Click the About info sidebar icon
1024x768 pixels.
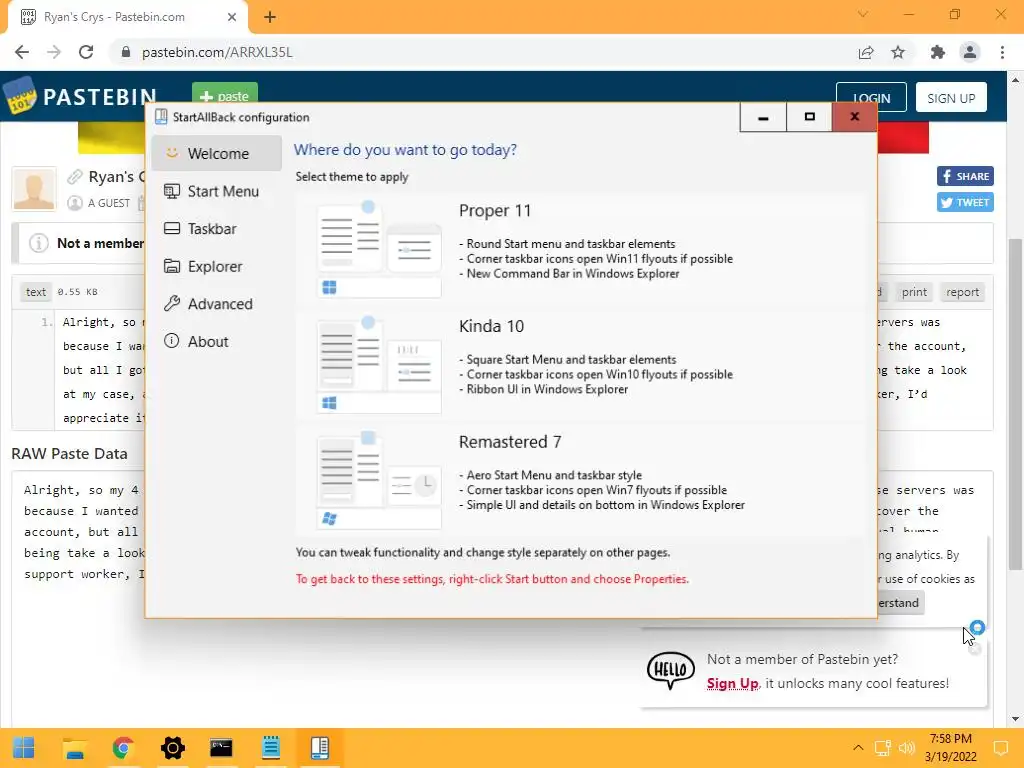172,341
